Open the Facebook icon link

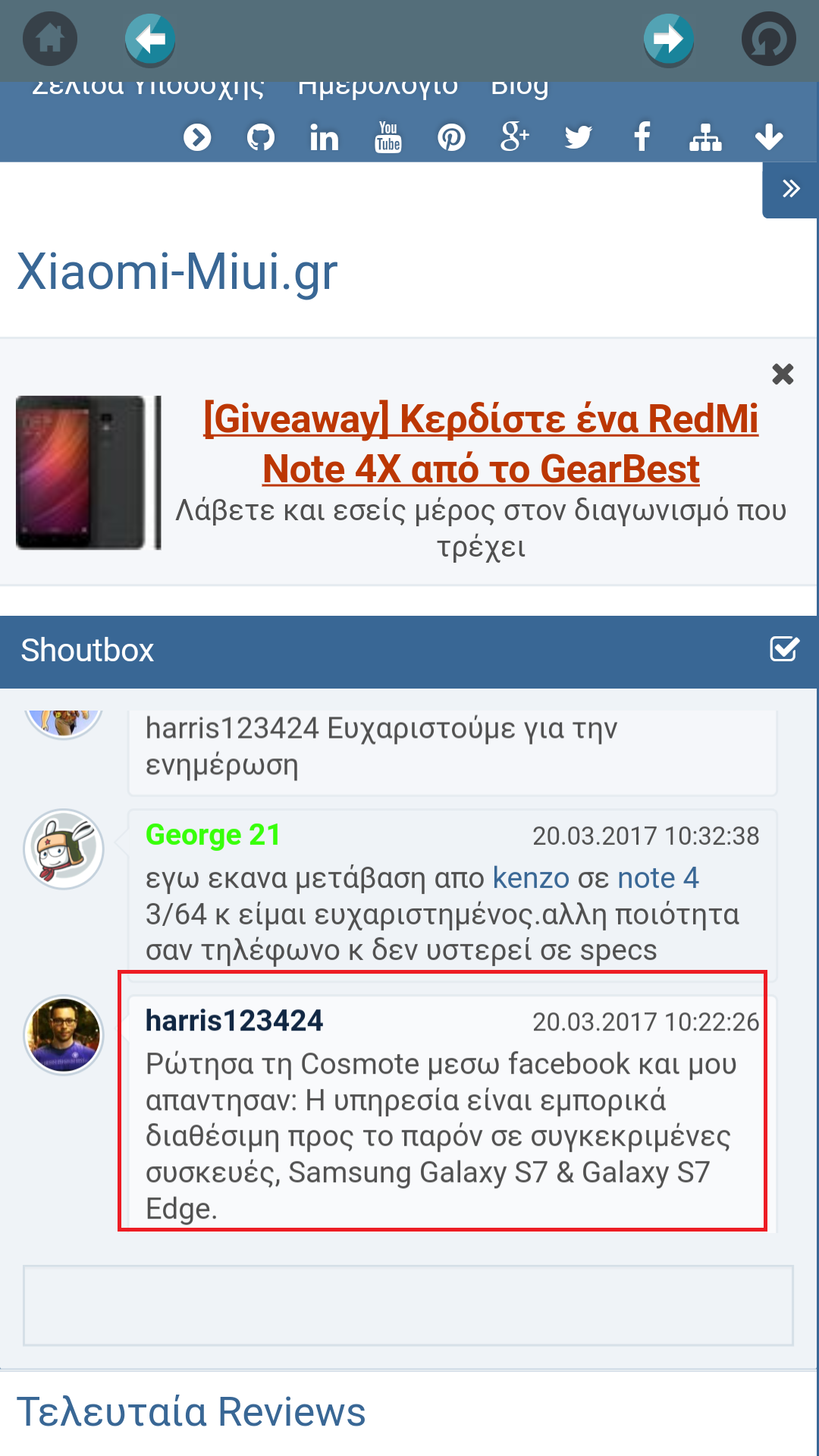(x=642, y=137)
